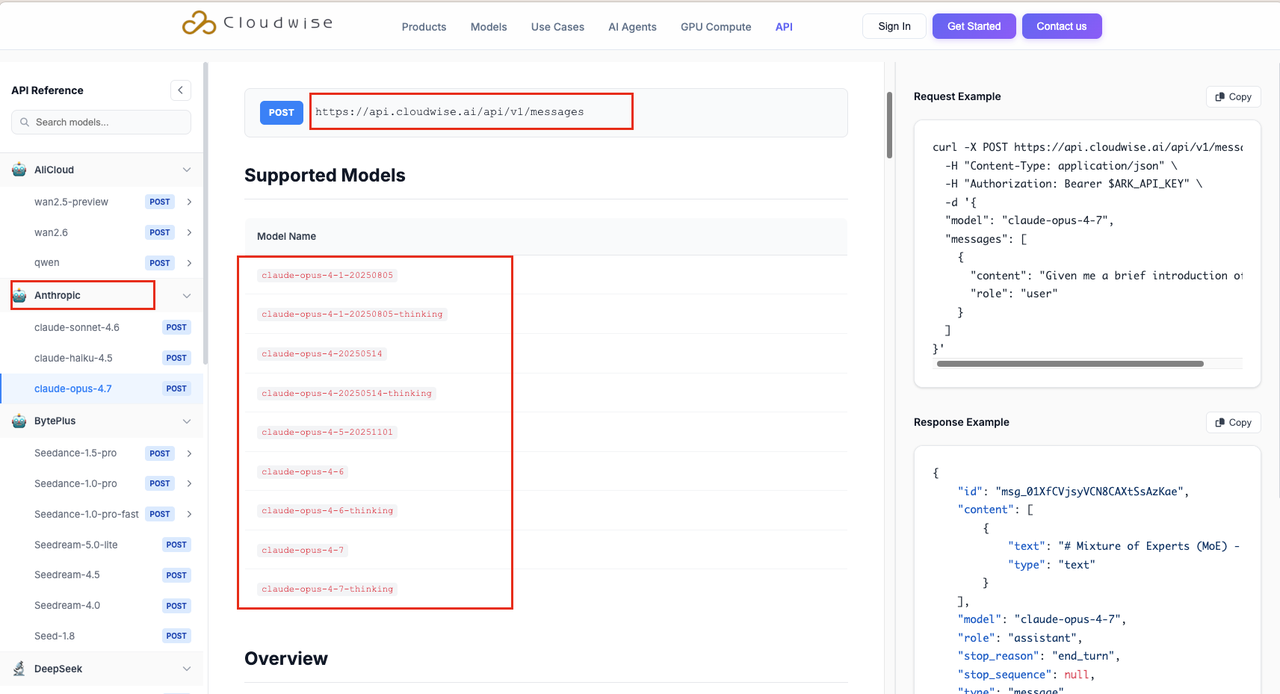This screenshot has width=1280, height=694.
Task: Open the Products menu
Action: point(424,27)
